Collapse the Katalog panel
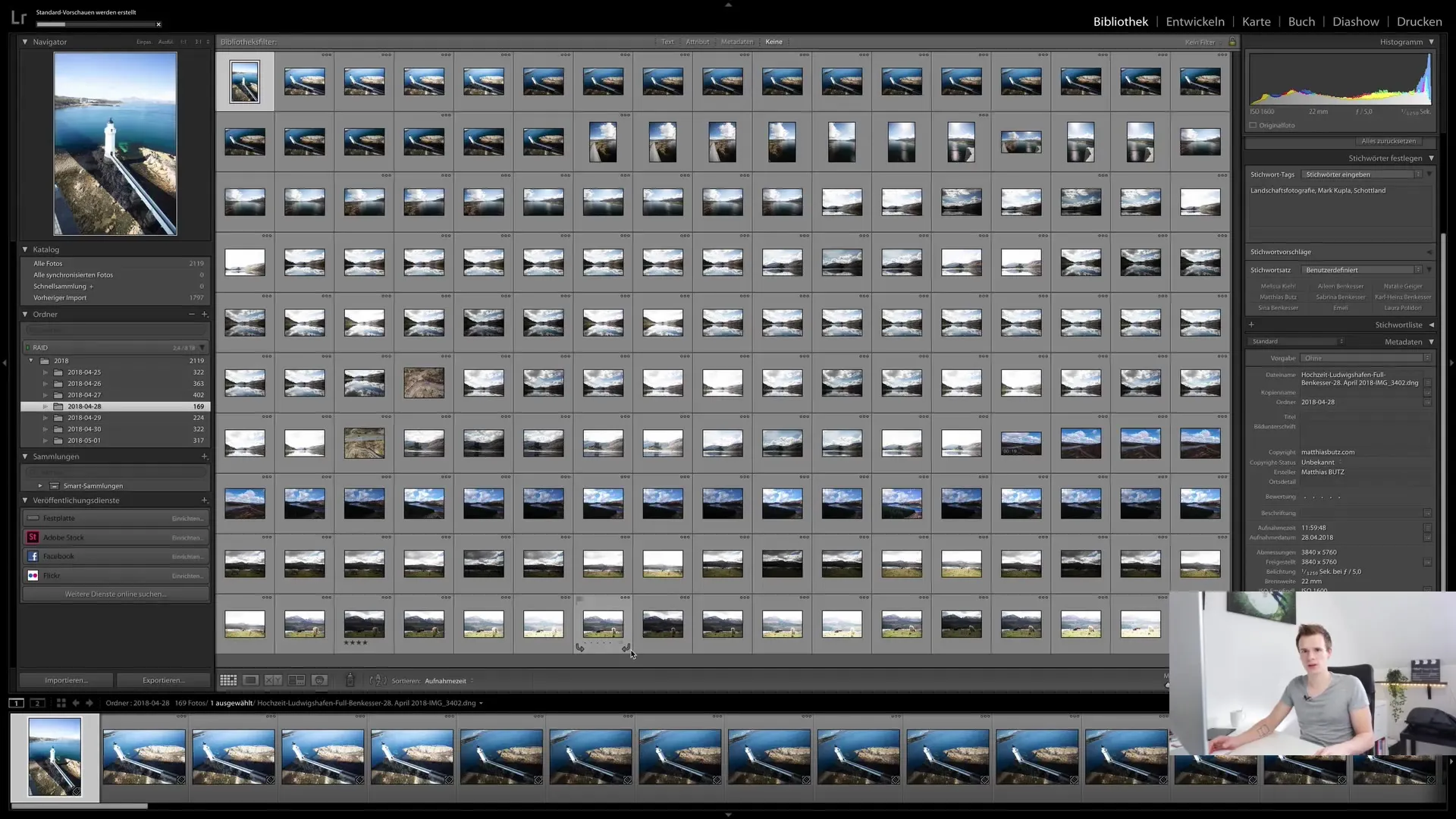 pyautogui.click(x=25, y=249)
